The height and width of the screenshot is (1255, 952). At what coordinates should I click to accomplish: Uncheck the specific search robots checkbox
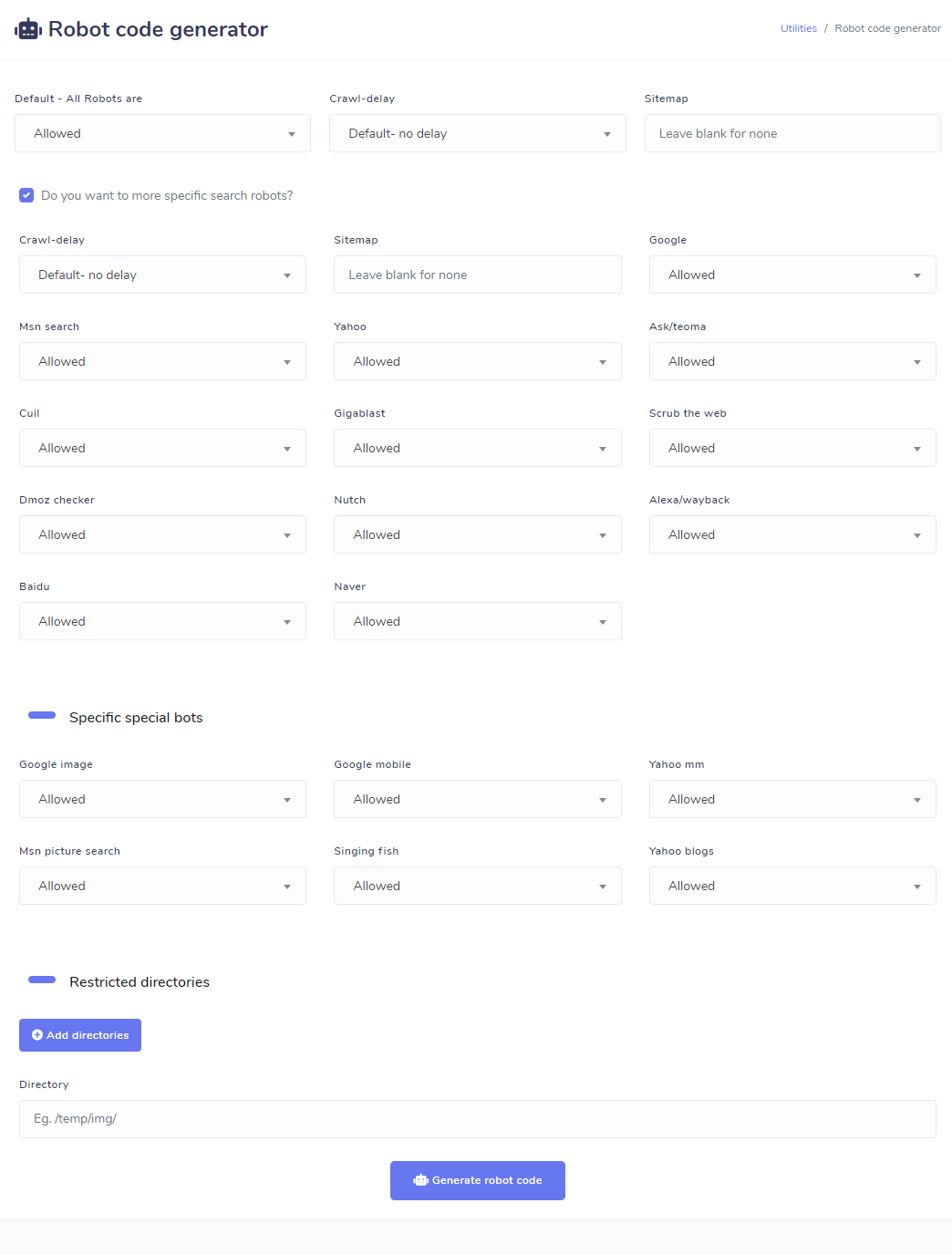(26, 195)
